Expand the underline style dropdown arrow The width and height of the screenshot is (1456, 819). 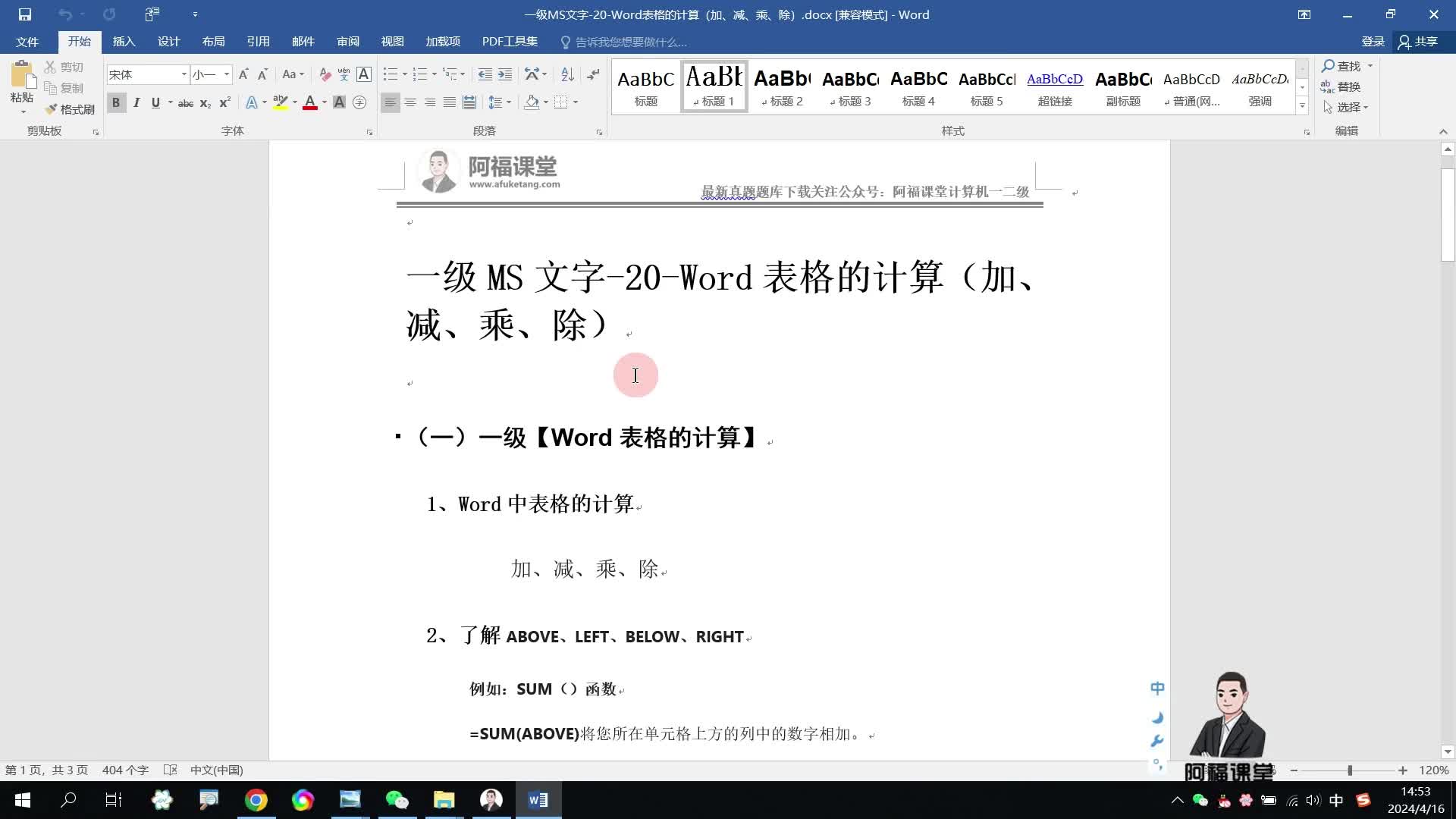170,102
